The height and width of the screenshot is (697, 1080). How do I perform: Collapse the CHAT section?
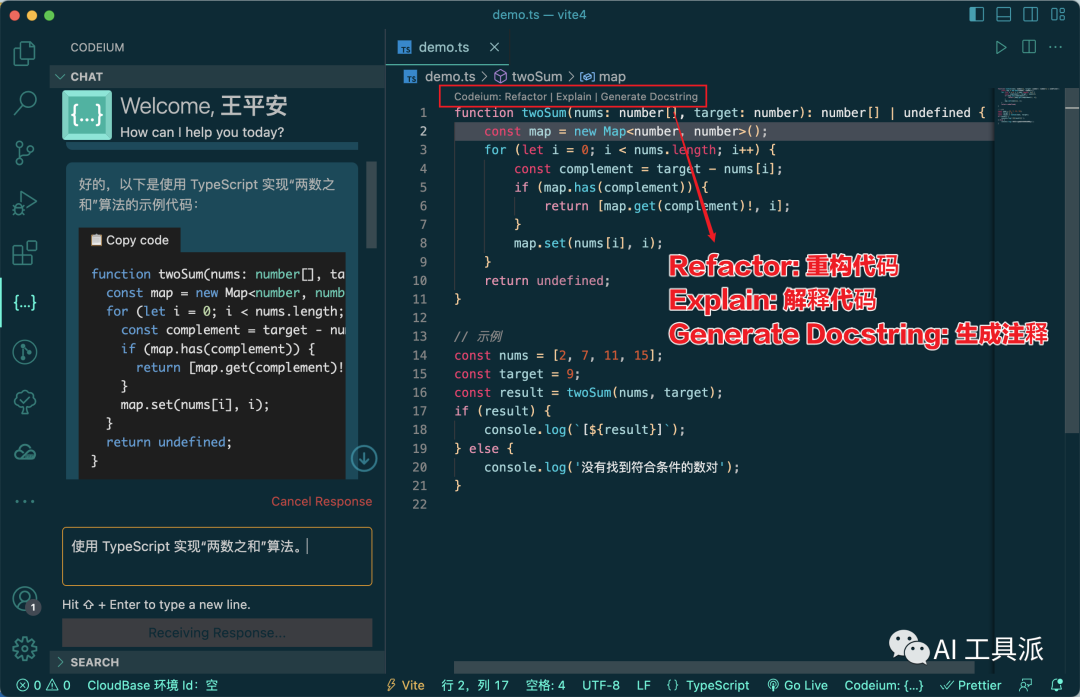pyautogui.click(x=86, y=77)
